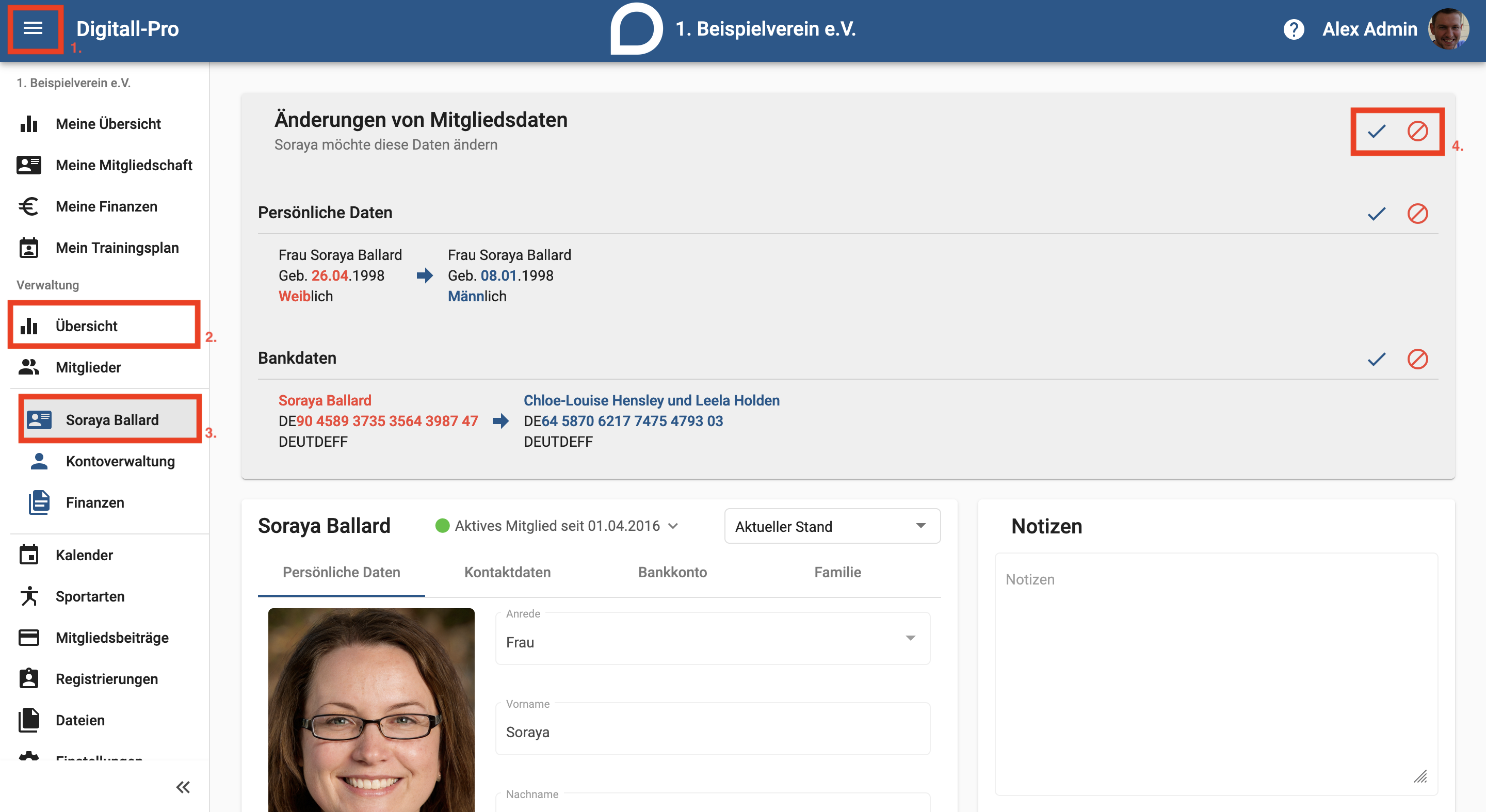Expand Aktives Mitglied status chevron

click(x=673, y=526)
